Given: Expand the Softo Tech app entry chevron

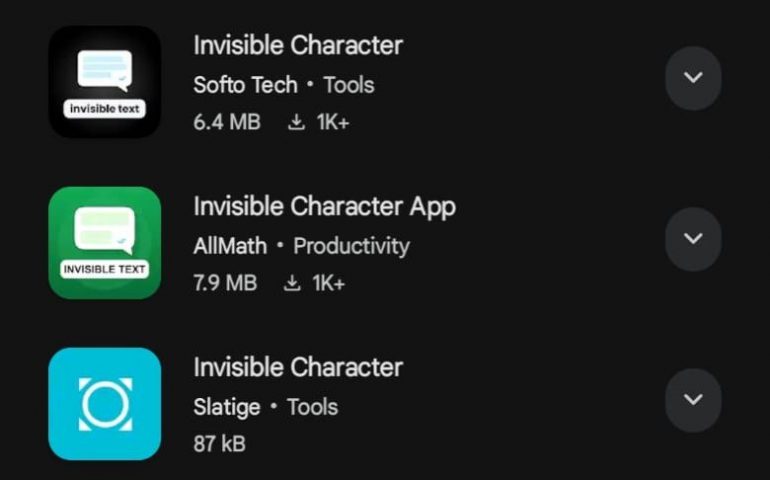Looking at the screenshot, I should tap(693, 78).
